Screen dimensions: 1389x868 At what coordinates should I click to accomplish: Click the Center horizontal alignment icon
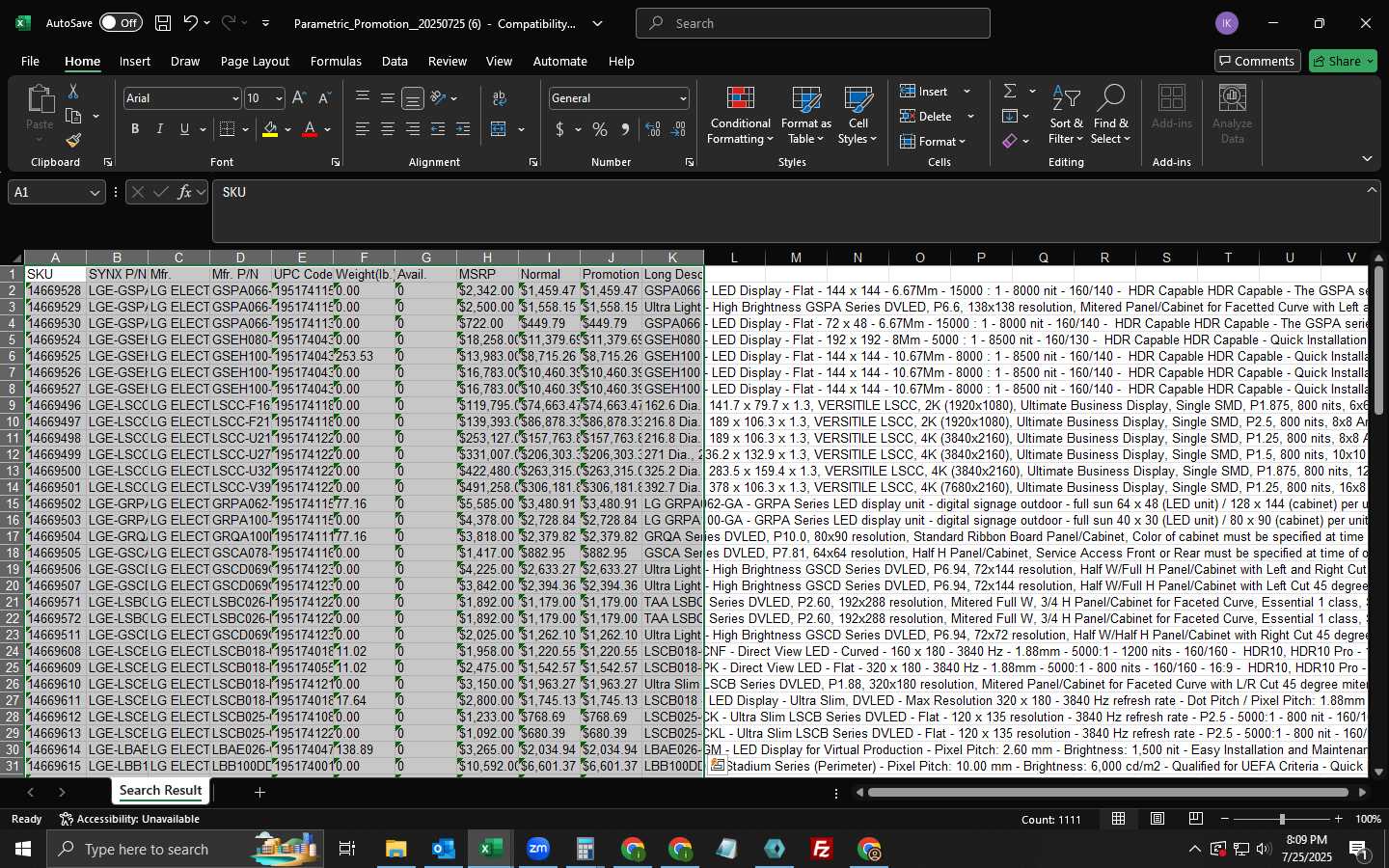pos(388,129)
